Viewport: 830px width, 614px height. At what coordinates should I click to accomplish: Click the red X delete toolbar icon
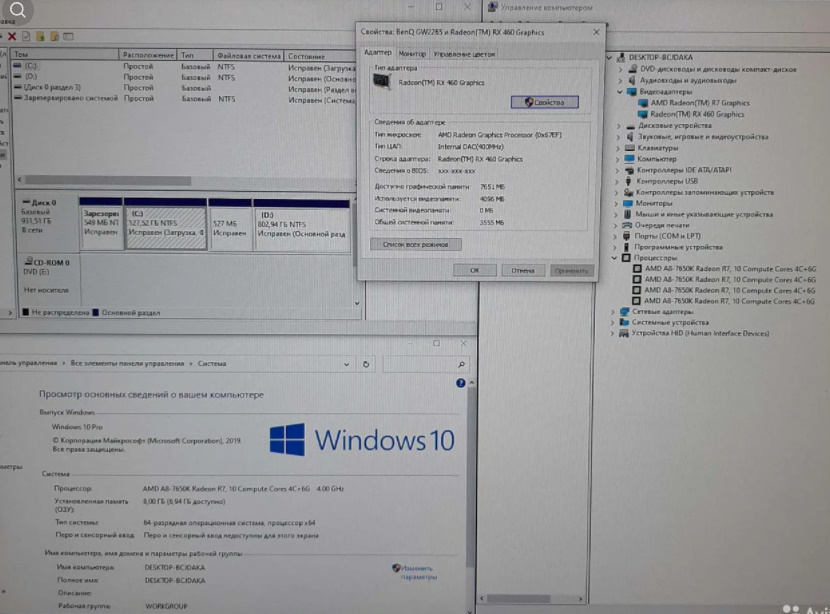(x=12, y=37)
